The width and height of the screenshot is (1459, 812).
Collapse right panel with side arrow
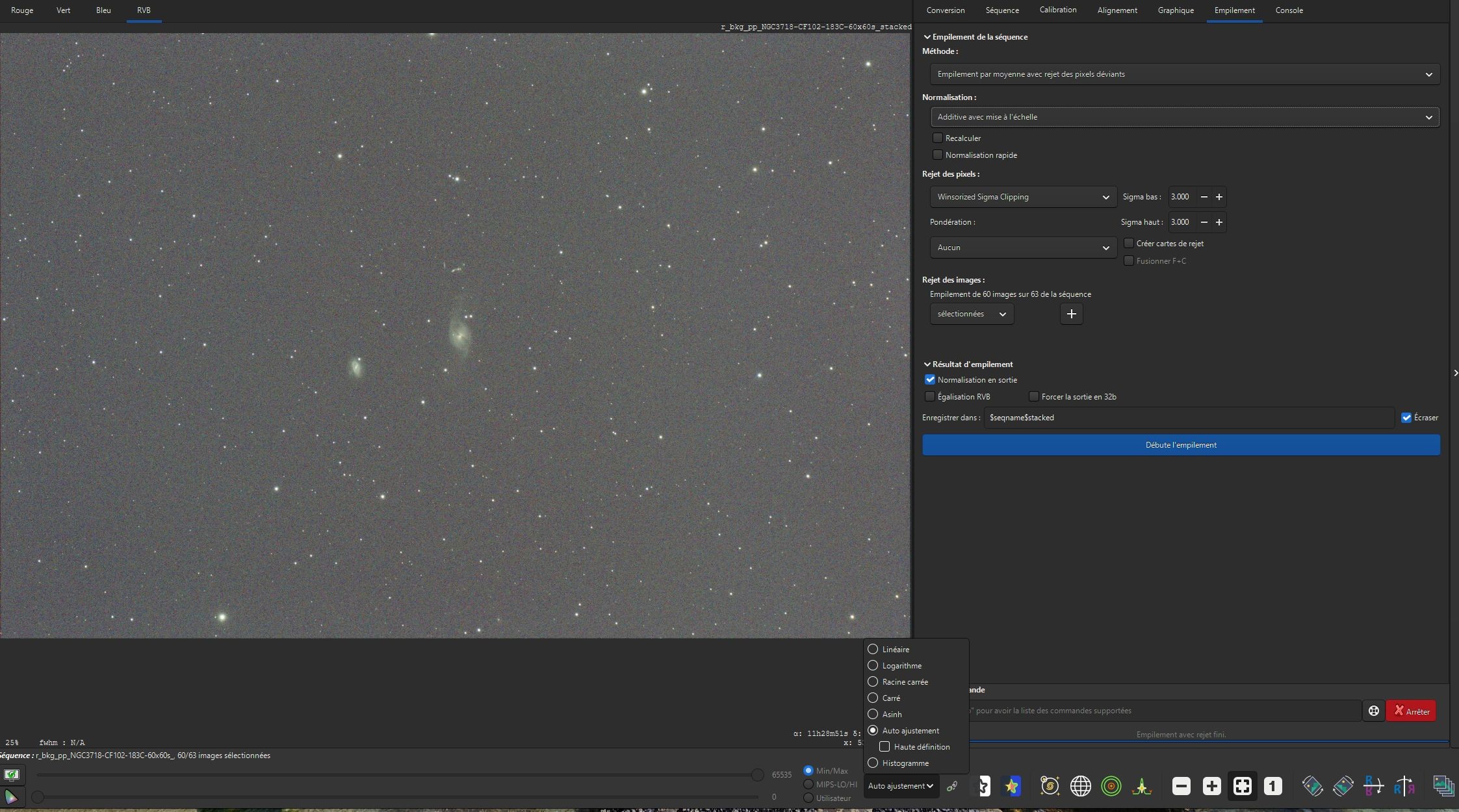1455,373
